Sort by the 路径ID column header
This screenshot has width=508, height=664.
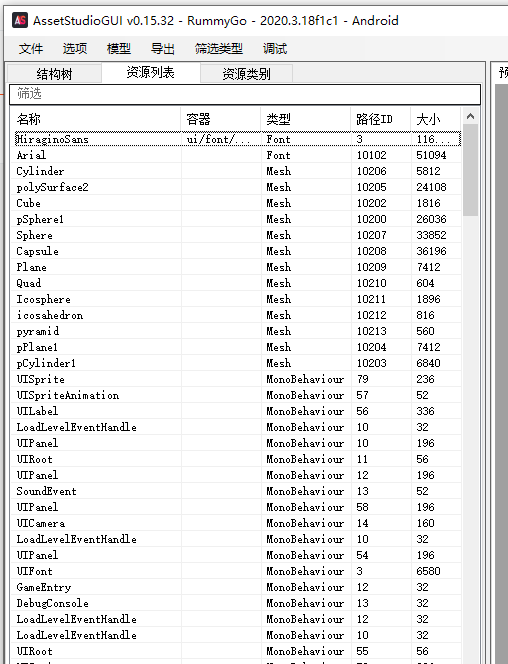coord(381,119)
